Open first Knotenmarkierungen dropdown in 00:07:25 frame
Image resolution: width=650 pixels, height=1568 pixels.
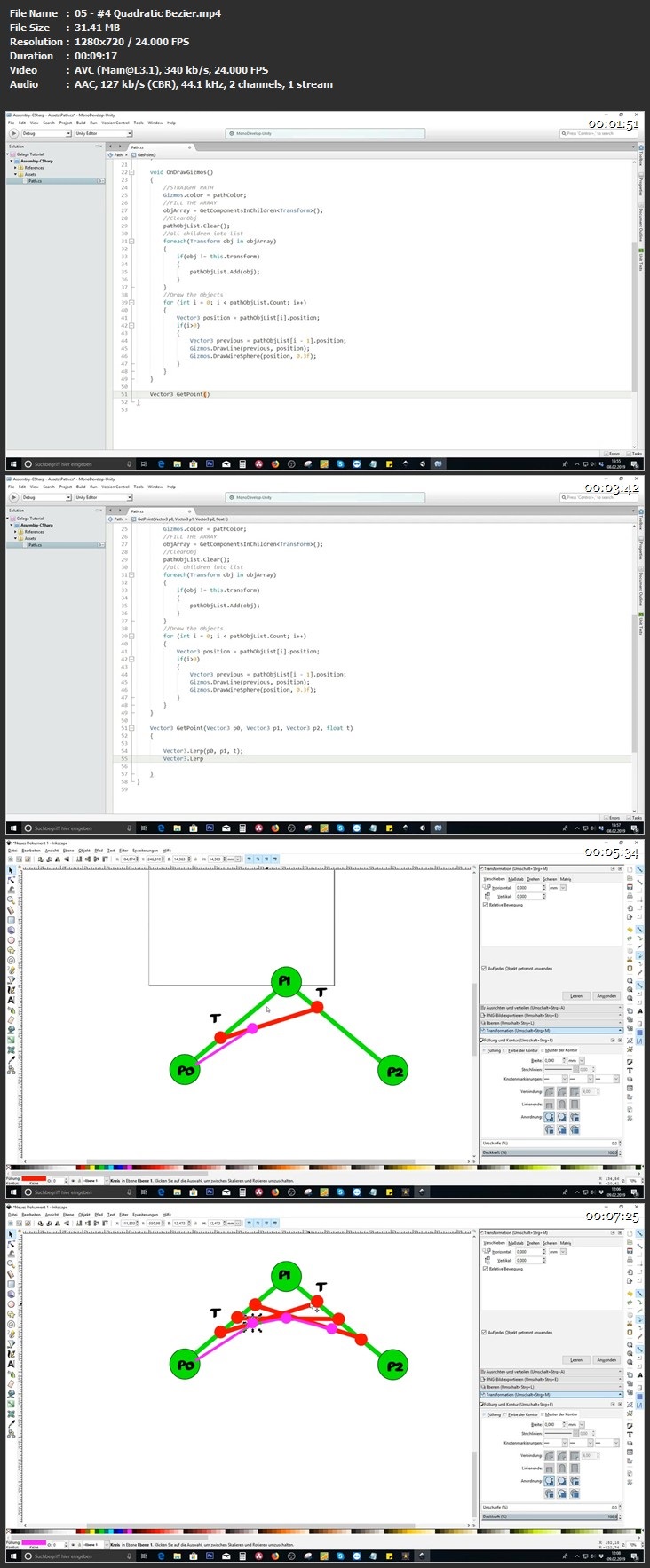point(556,1443)
